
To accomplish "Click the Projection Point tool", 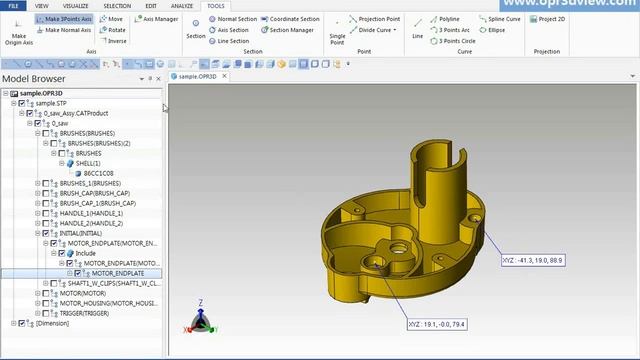I will point(375,19).
